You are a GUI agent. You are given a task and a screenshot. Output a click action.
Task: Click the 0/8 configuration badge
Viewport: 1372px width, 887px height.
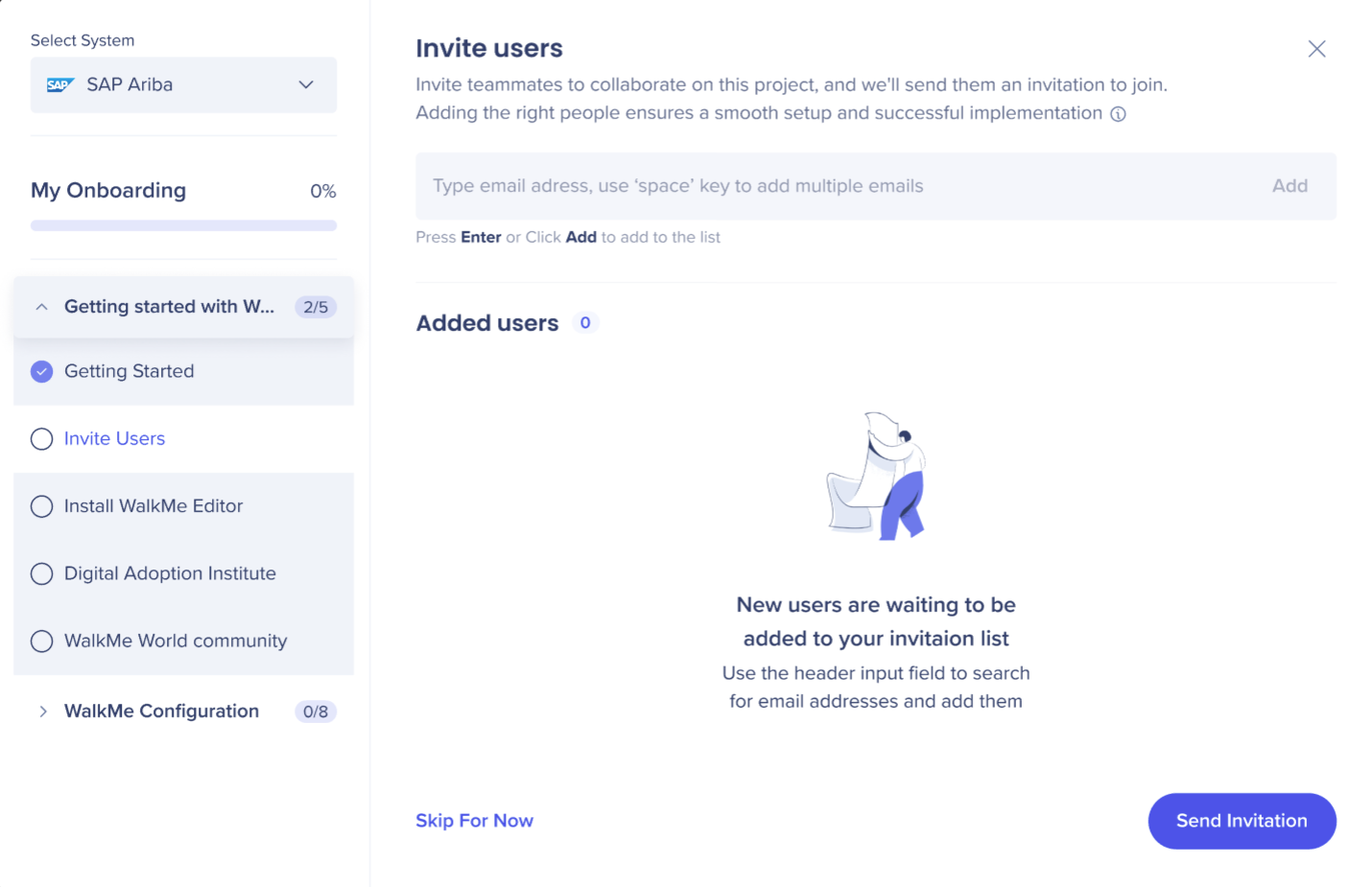point(315,712)
